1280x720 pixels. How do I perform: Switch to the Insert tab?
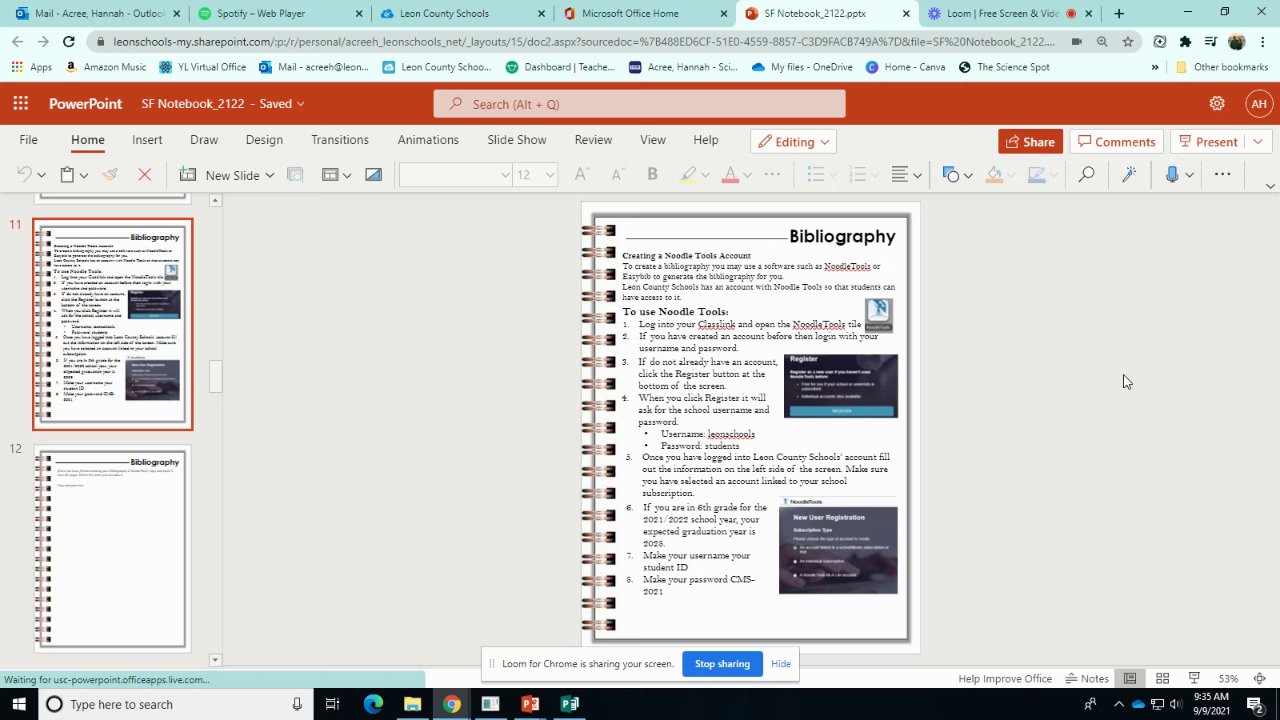click(147, 140)
